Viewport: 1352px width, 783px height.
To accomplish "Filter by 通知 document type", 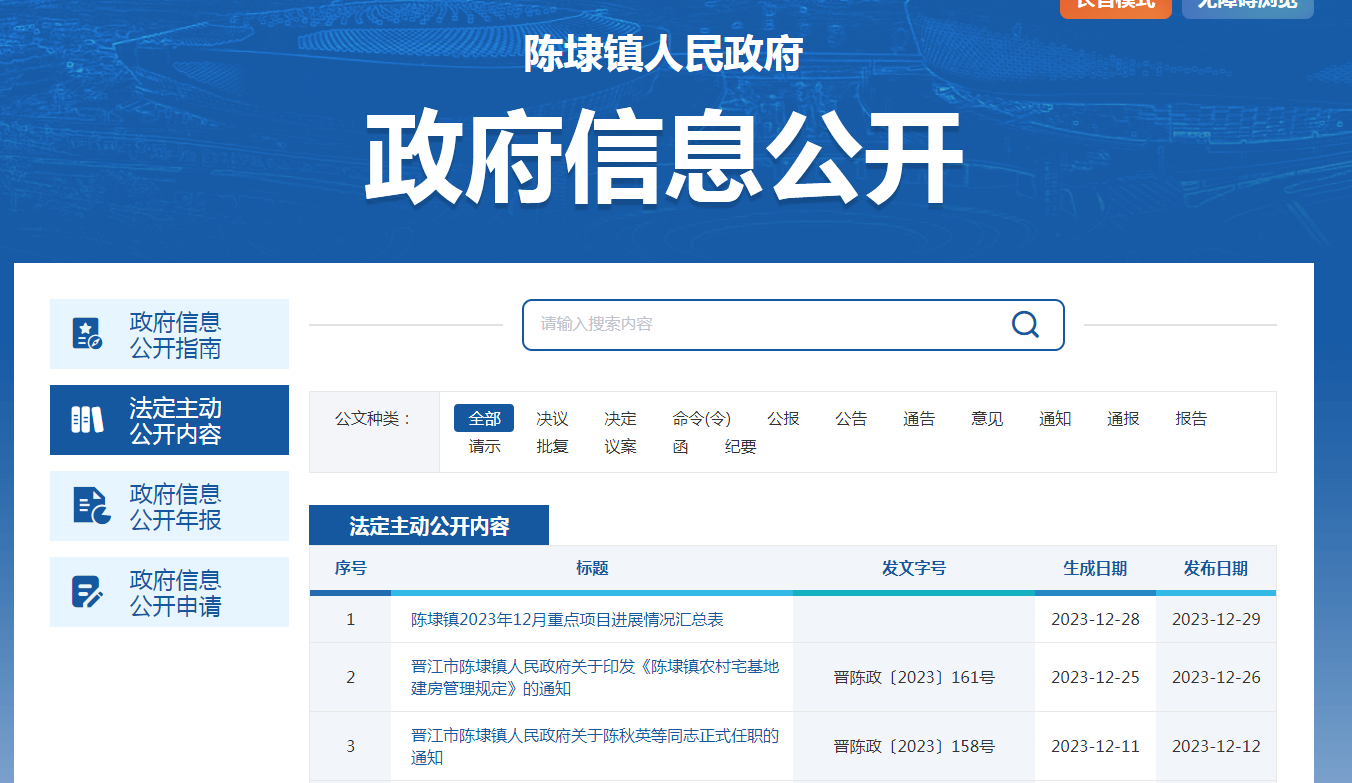I will (1055, 418).
